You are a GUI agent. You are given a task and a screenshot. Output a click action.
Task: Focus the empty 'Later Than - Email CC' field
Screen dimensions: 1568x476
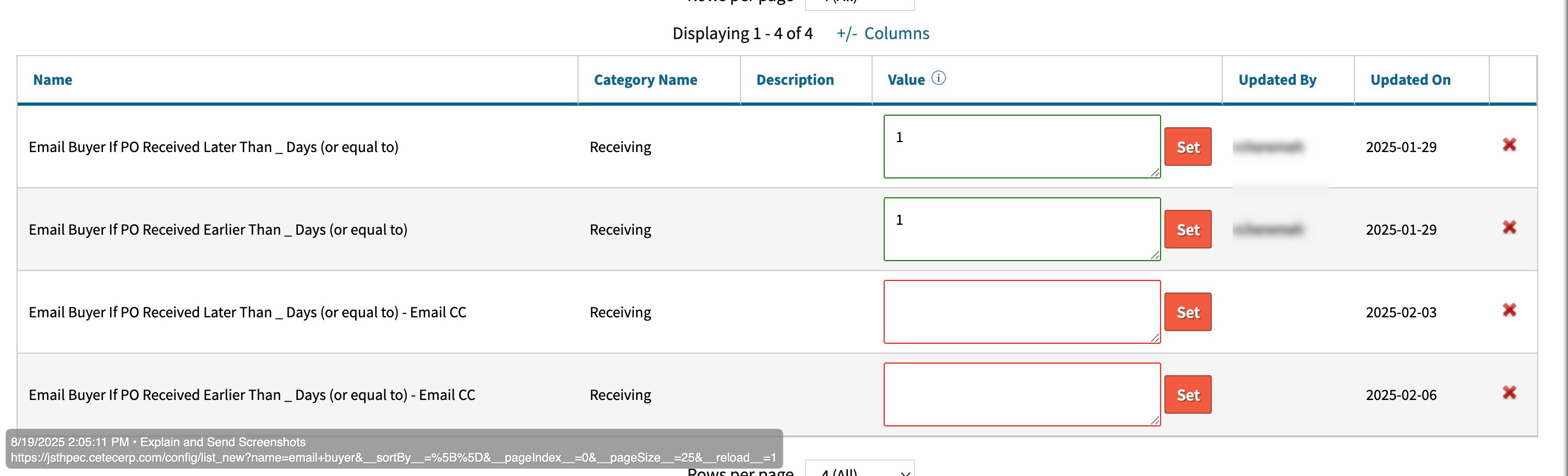click(1021, 312)
